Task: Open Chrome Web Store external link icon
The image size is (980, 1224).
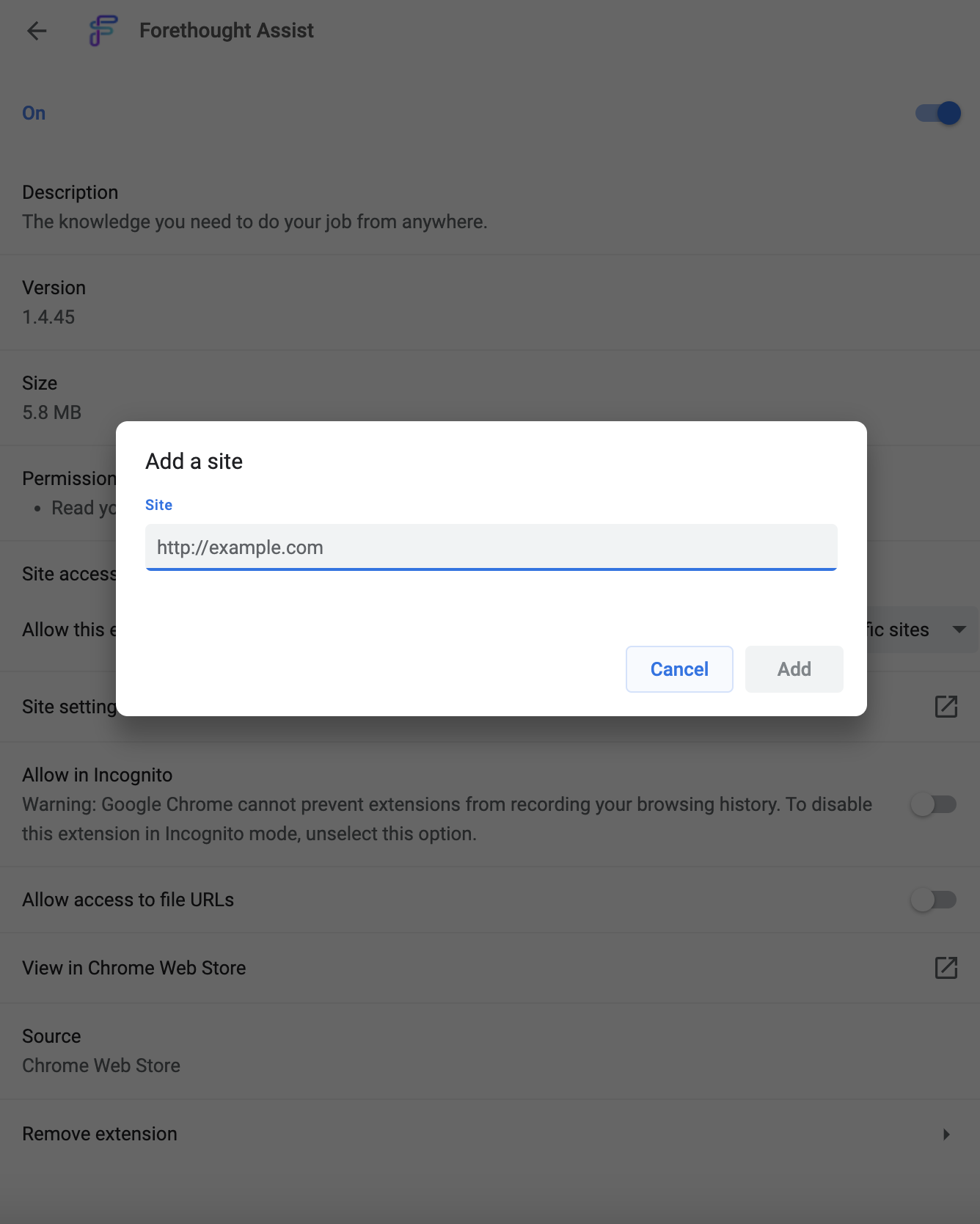Action: 946,968
